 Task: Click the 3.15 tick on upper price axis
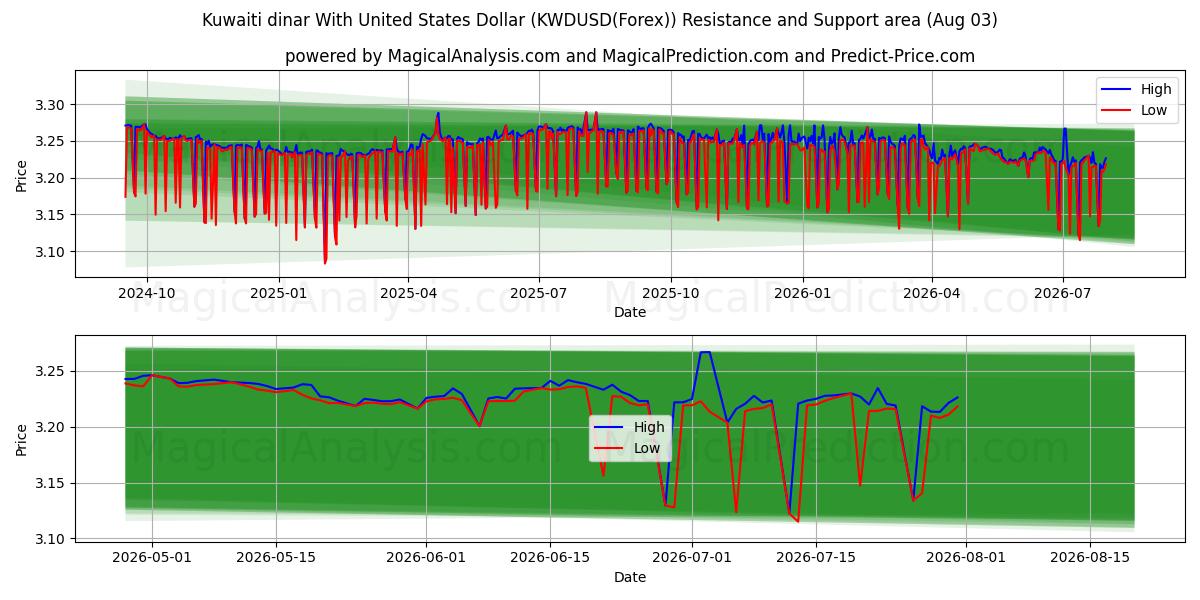pyautogui.click(x=52, y=215)
